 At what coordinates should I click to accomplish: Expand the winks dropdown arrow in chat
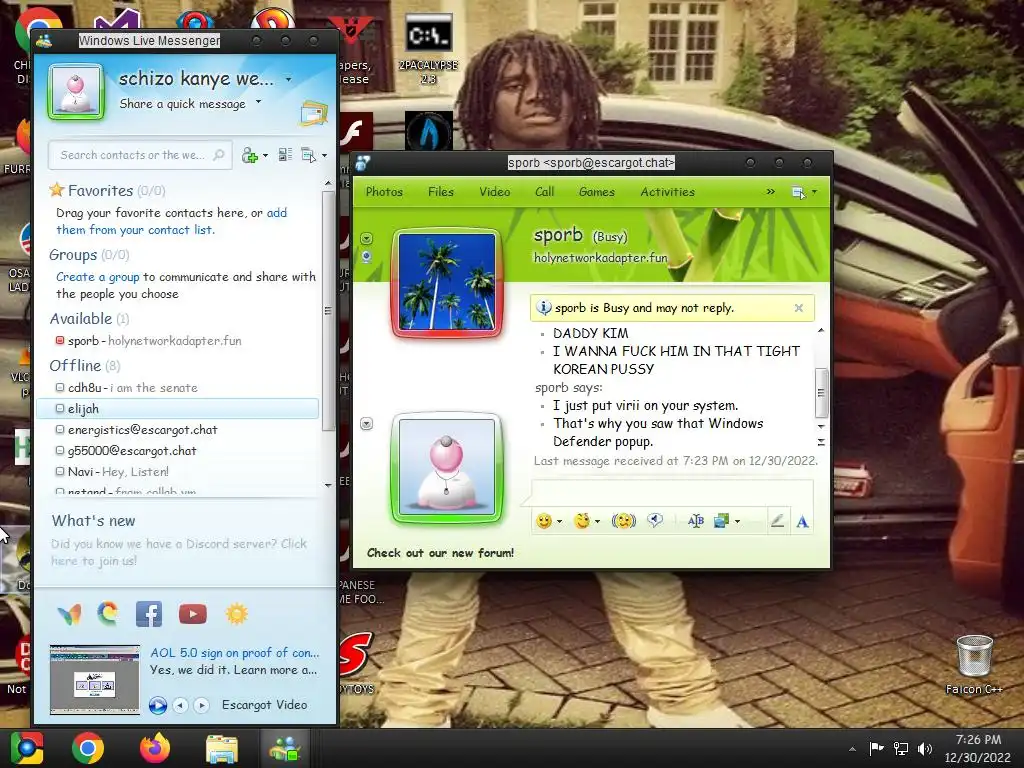coord(598,521)
